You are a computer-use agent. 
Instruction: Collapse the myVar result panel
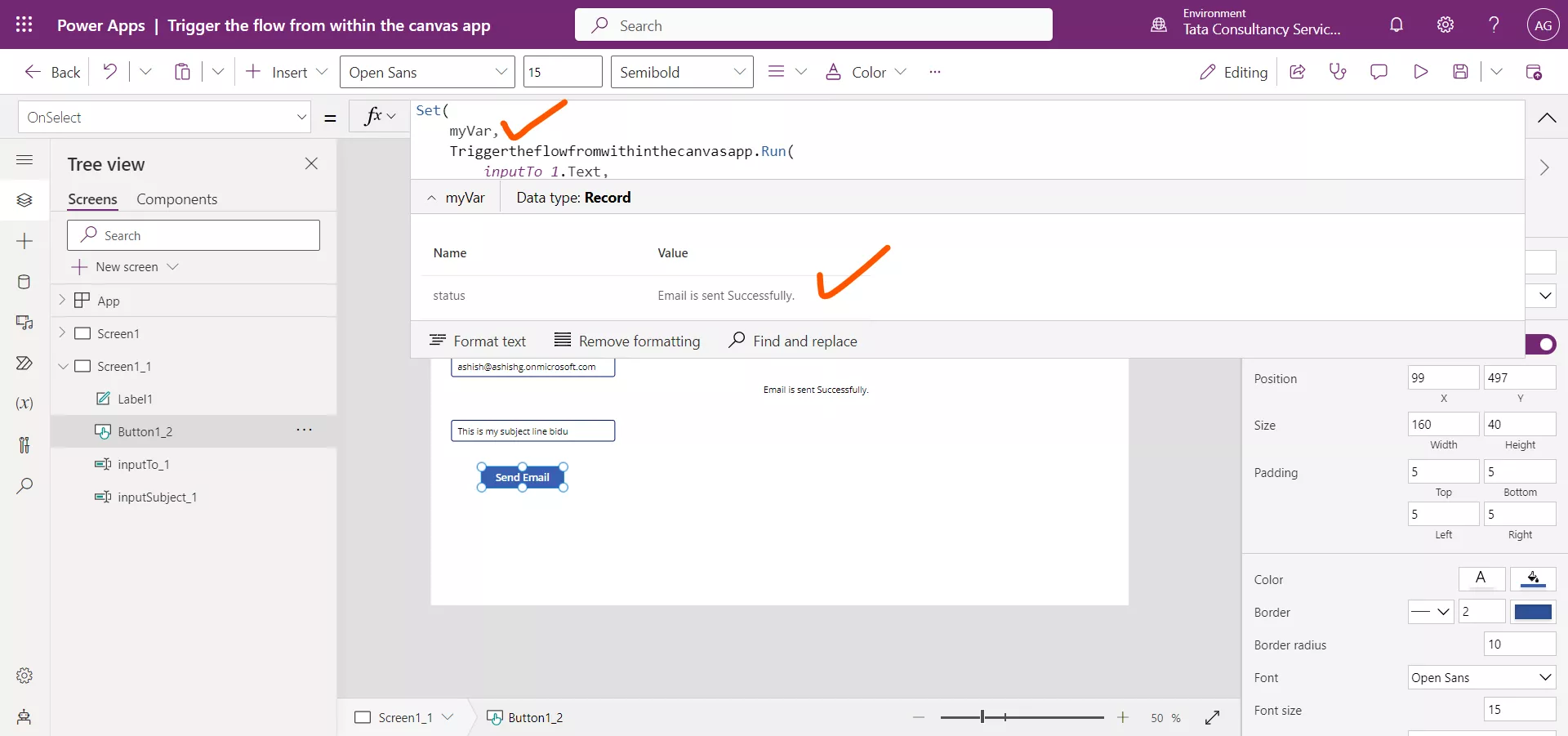coord(431,198)
